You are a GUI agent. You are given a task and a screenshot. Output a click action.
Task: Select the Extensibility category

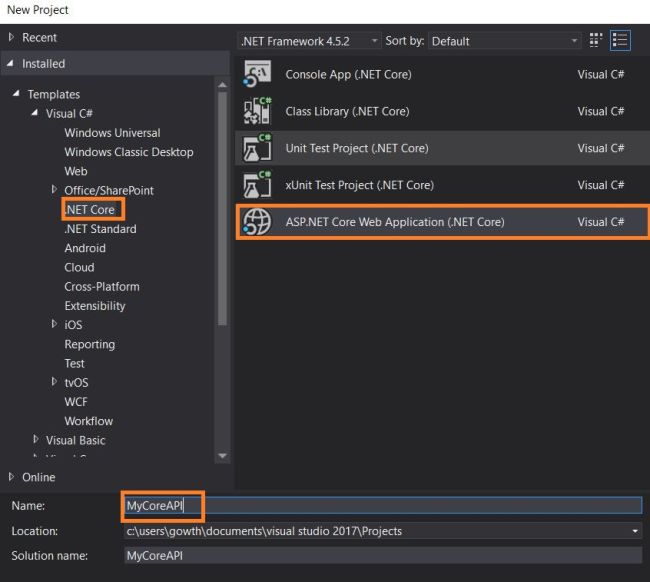[x=95, y=306]
